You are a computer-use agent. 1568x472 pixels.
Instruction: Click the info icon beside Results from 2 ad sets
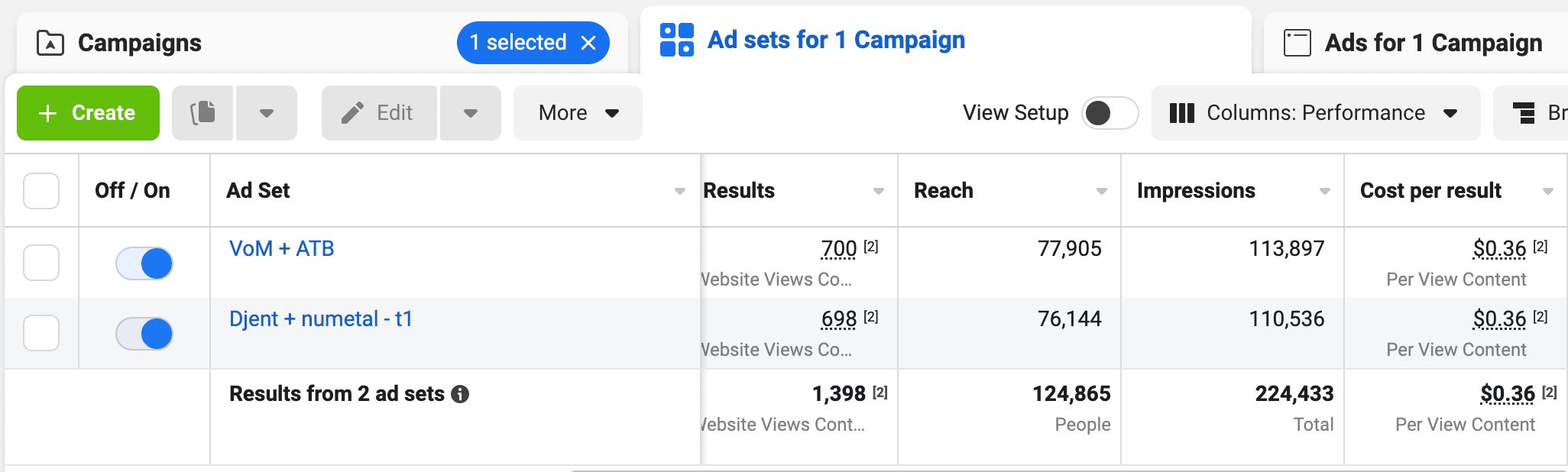point(460,394)
